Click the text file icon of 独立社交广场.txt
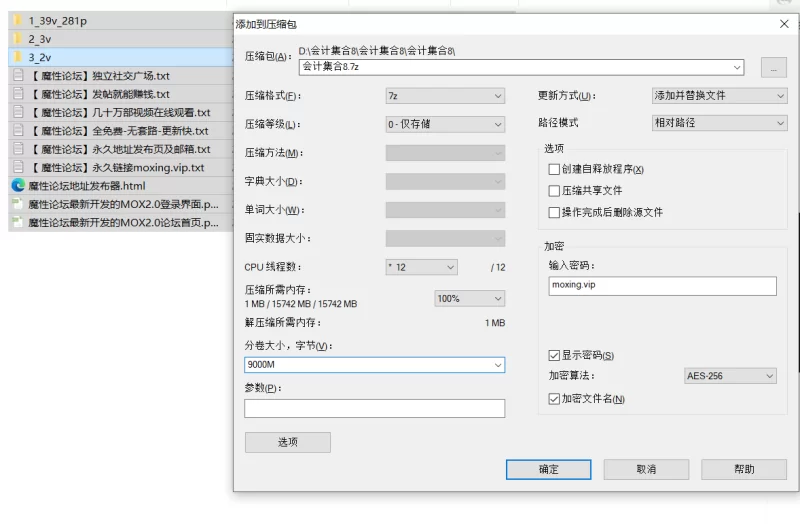The width and height of the screenshot is (800, 524). coord(18,76)
